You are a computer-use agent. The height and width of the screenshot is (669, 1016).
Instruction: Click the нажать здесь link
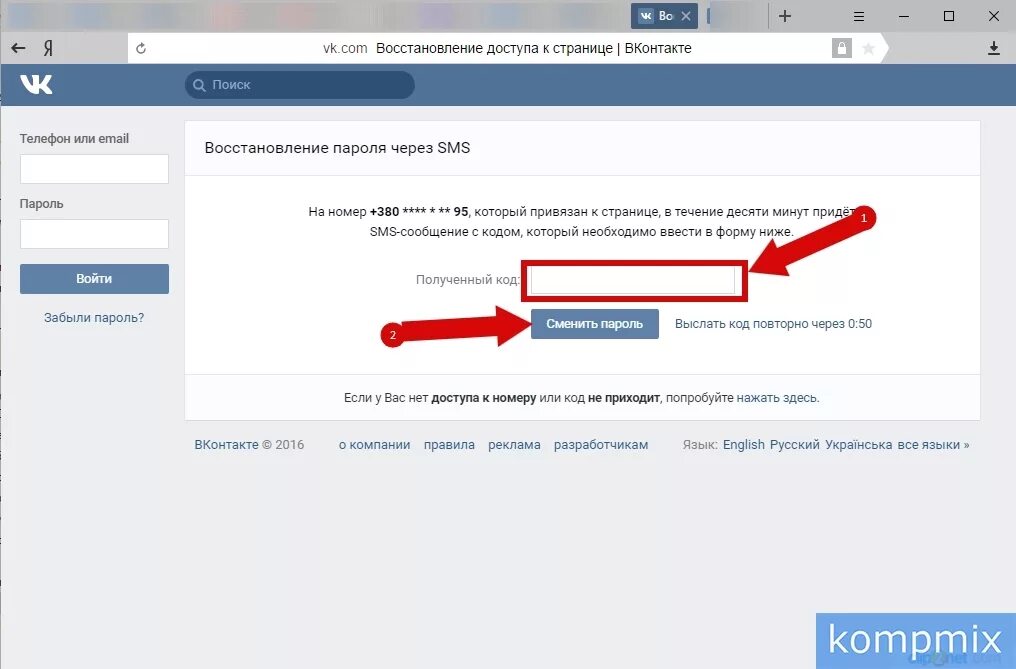[x=777, y=398]
